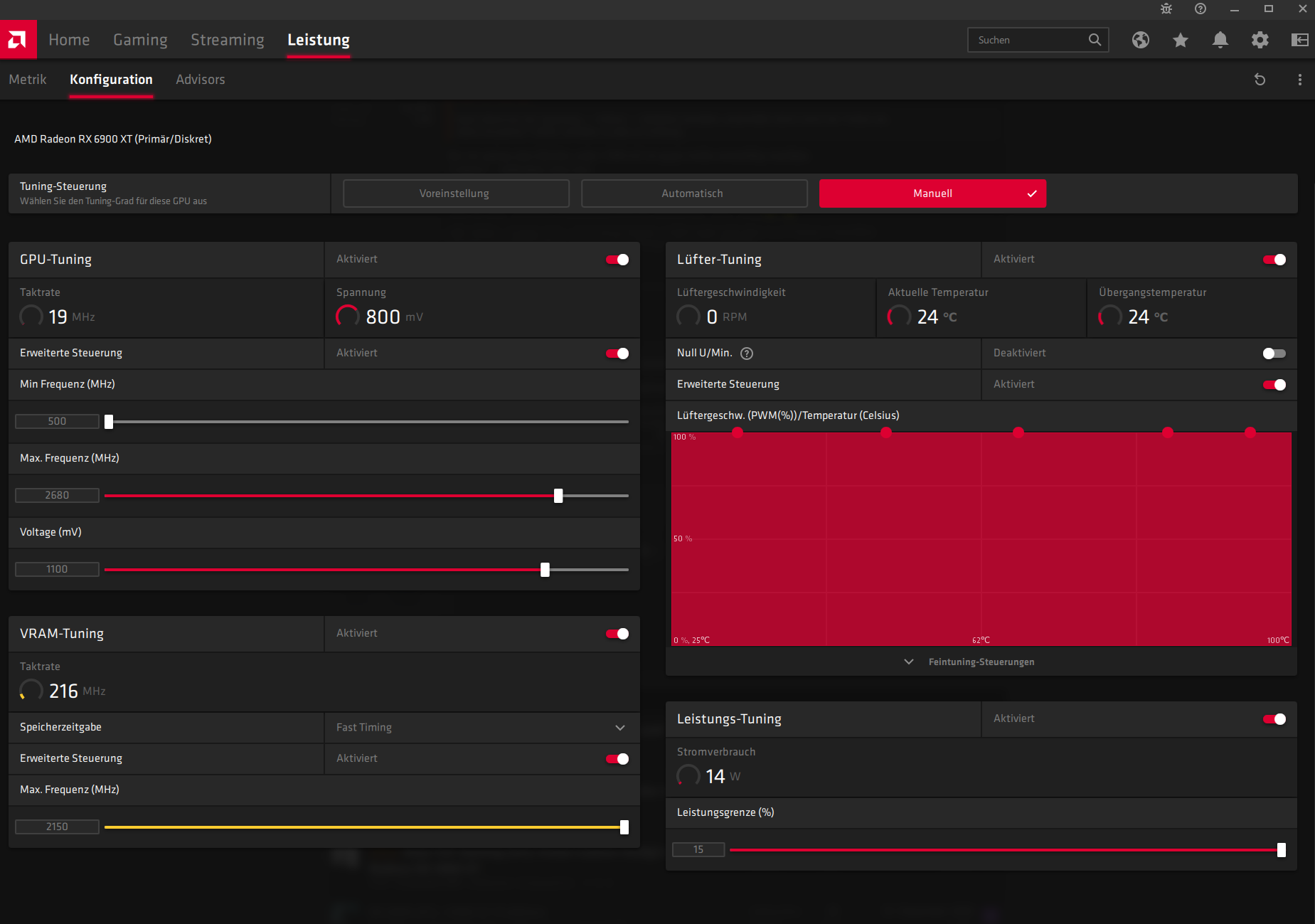1315x924 pixels.
Task: Click the search magnifier icon
Action: tap(1095, 40)
